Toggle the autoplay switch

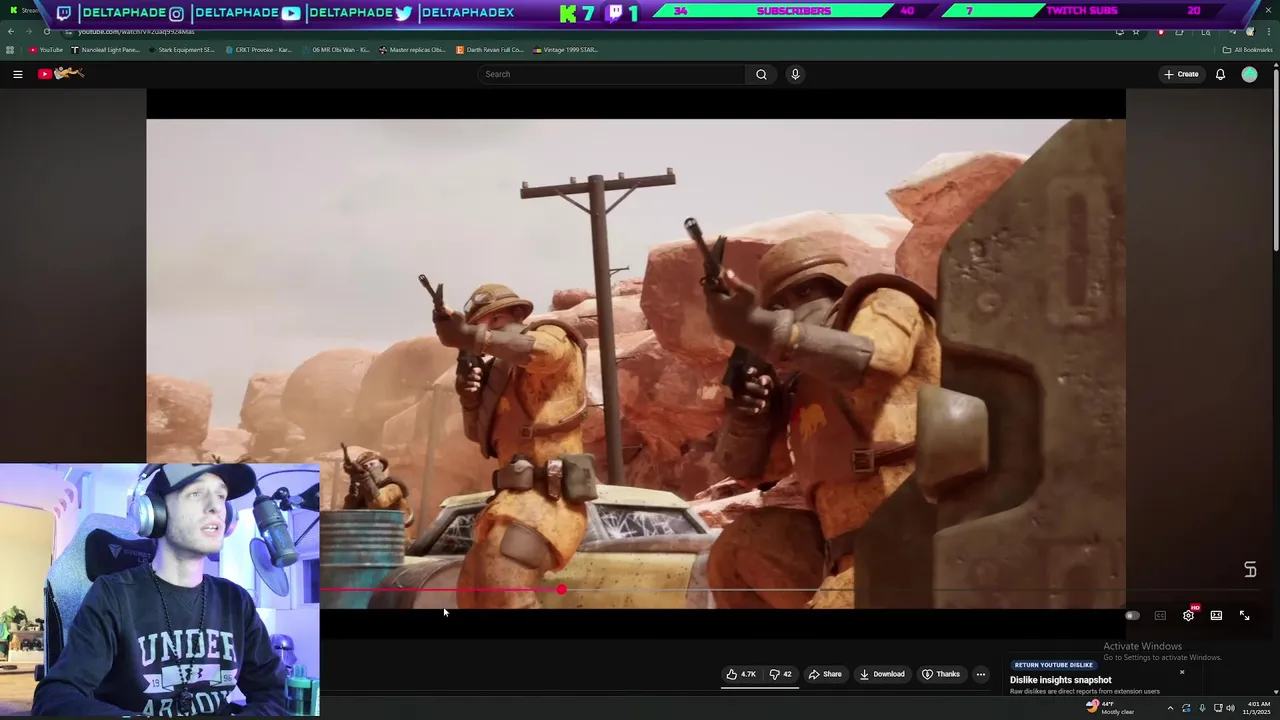point(1132,616)
